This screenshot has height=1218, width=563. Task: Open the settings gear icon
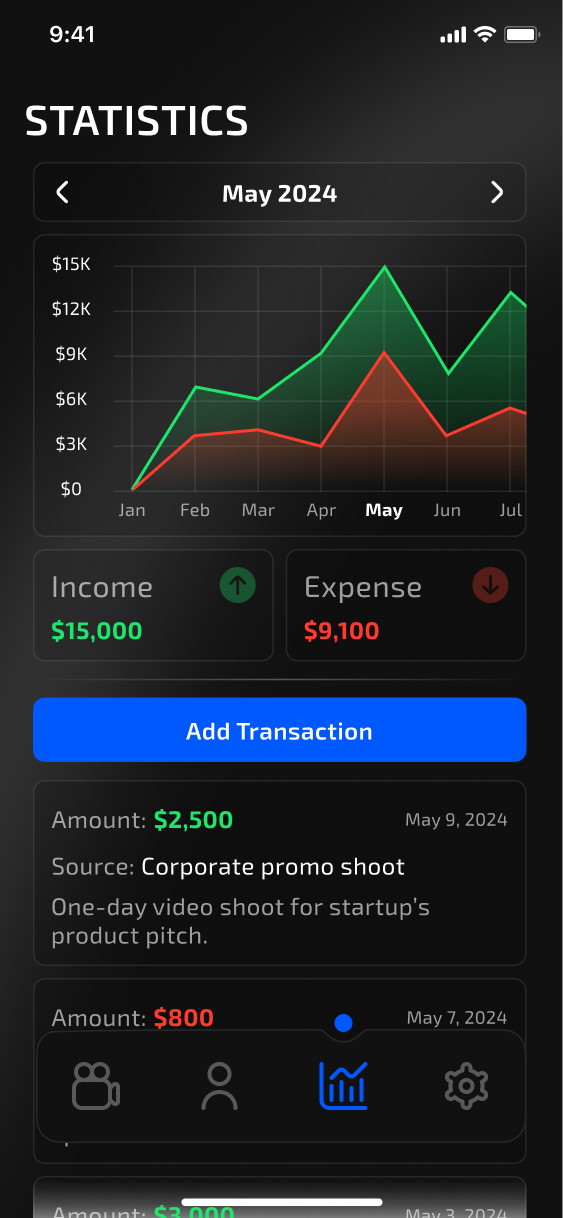pyautogui.click(x=465, y=1086)
